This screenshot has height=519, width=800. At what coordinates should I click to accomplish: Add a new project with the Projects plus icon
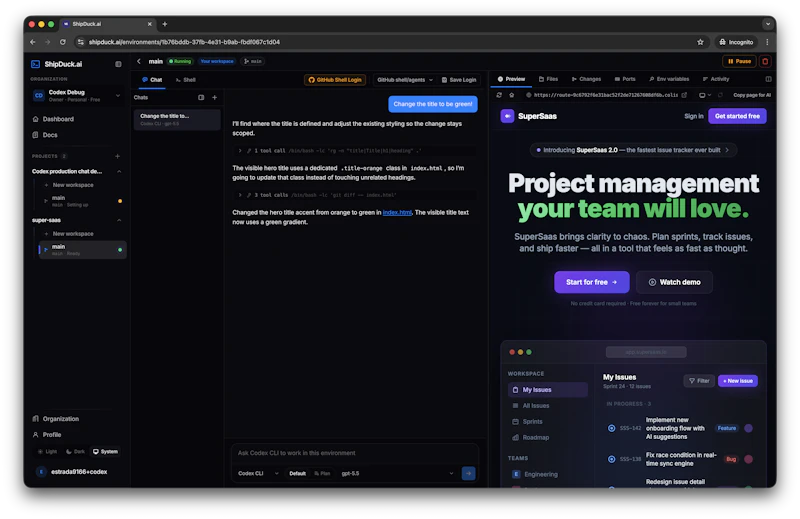tap(117, 156)
